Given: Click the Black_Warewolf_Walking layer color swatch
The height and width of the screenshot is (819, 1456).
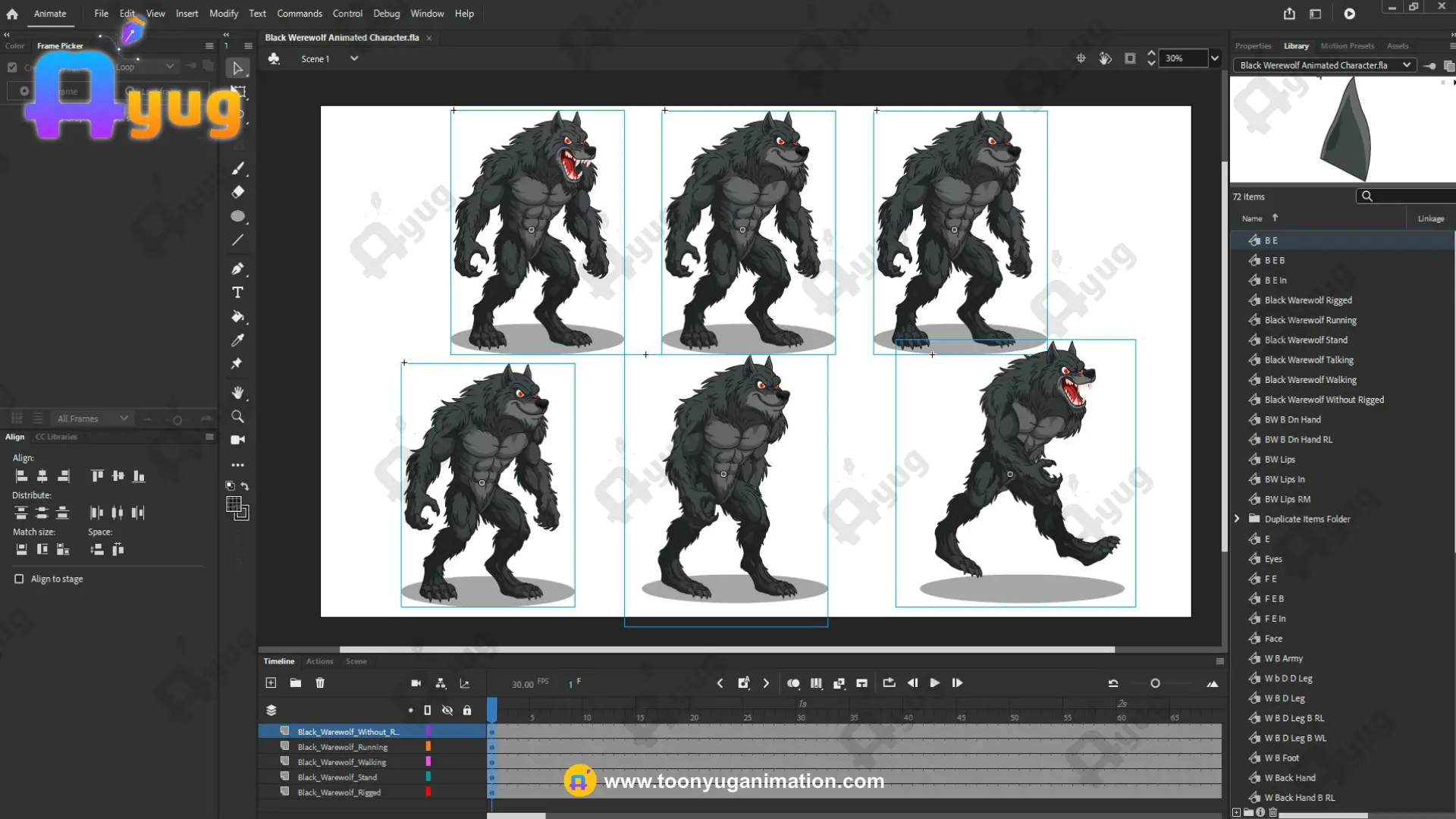Looking at the screenshot, I should pyautogui.click(x=428, y=761).
